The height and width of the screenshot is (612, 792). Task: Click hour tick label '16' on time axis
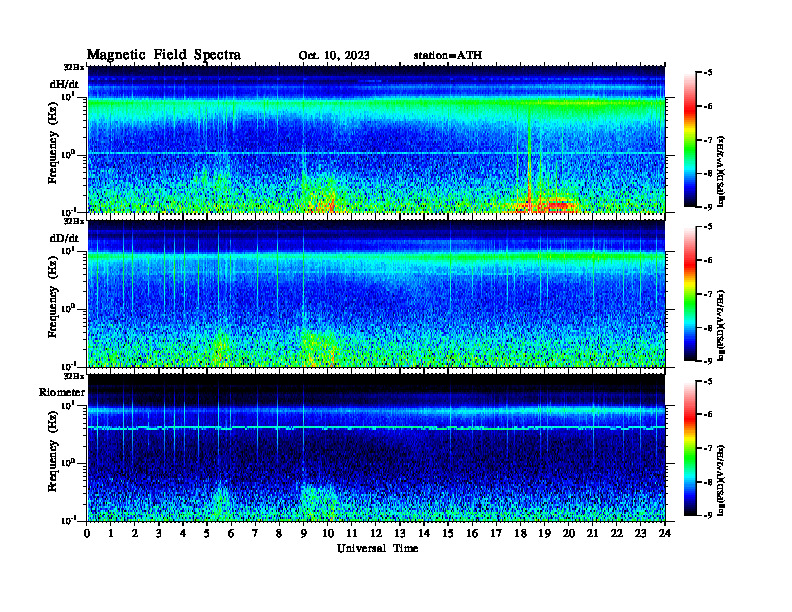click(472, 533)
